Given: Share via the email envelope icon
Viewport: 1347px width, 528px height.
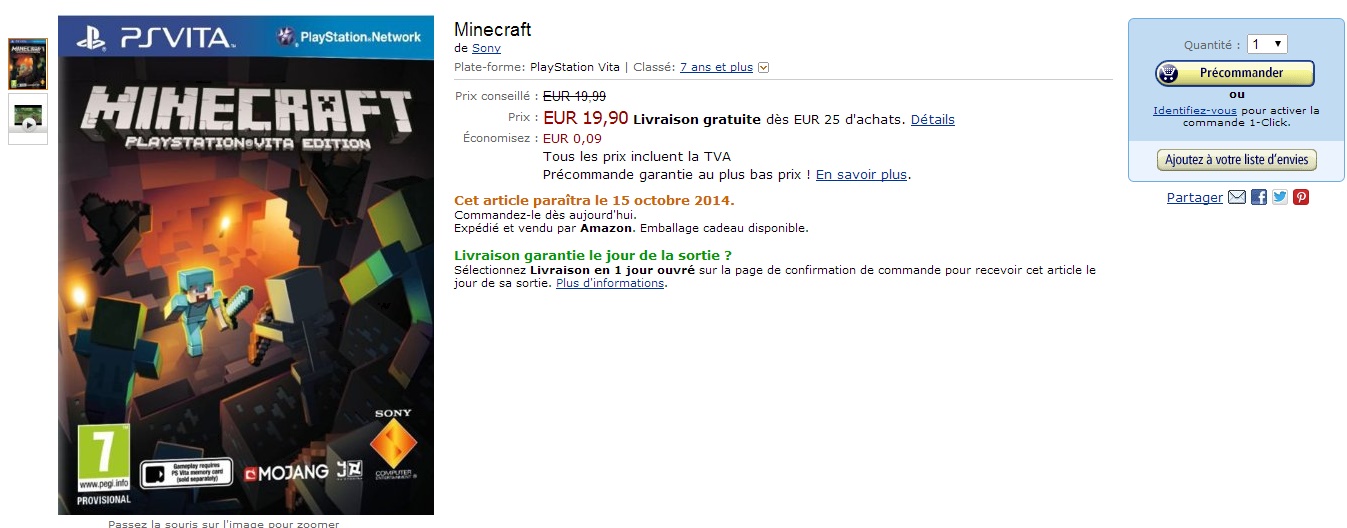Looking at the screenshot, I should click(x=1237, y=197).
